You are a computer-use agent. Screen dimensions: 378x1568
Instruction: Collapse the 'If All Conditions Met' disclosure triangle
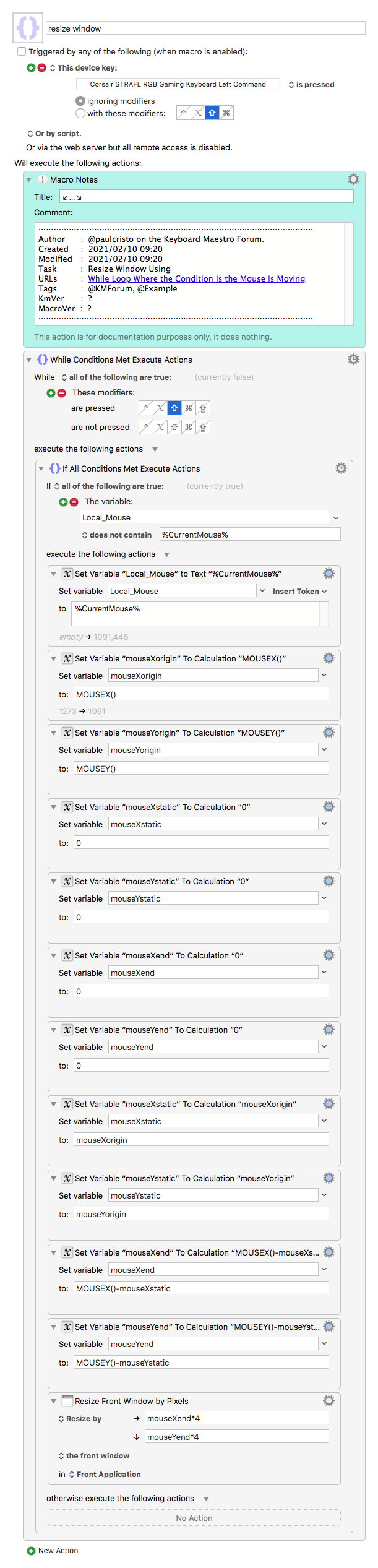pyautogui.click(x=41, y=468)
